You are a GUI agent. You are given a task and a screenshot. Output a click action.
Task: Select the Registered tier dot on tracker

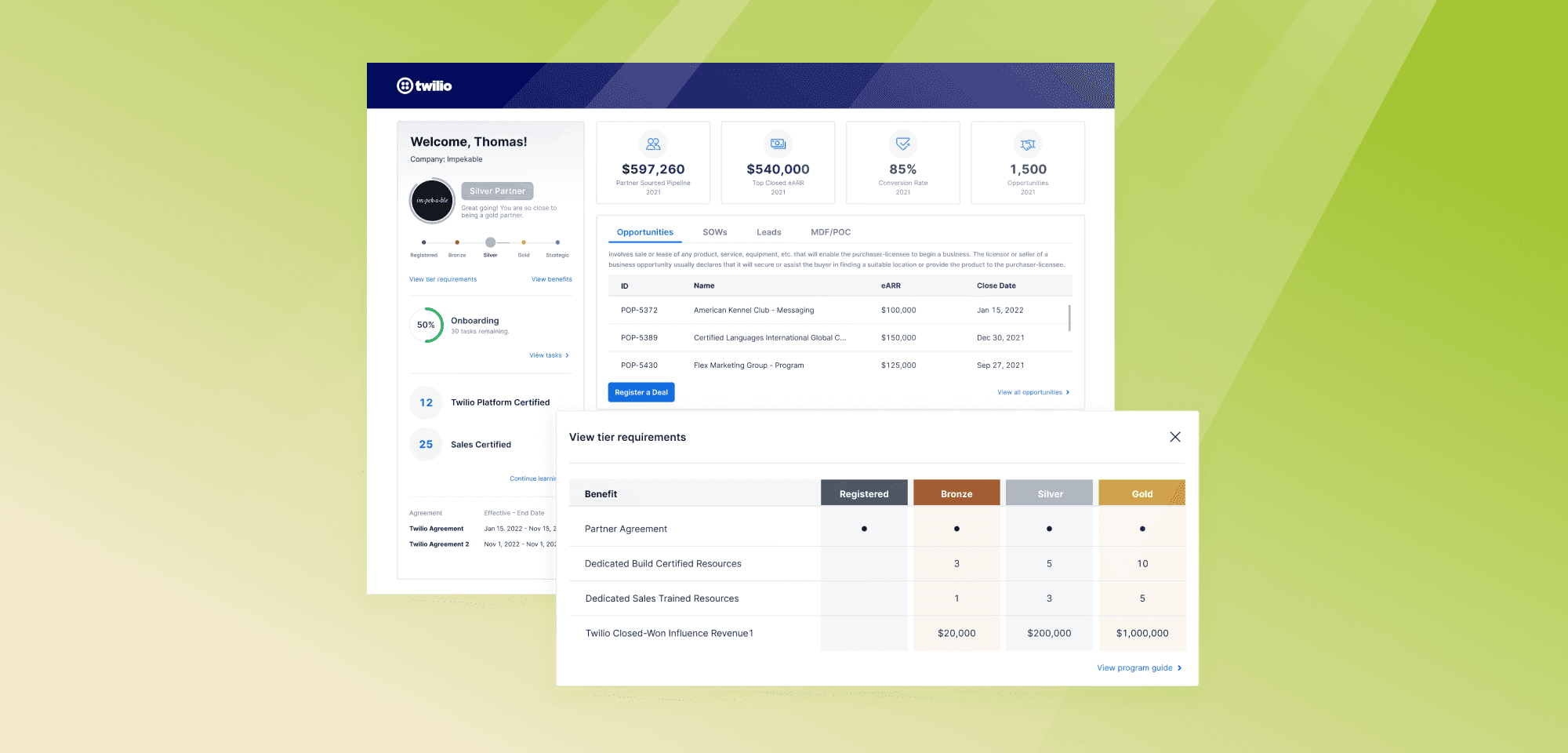coord(423,242)
